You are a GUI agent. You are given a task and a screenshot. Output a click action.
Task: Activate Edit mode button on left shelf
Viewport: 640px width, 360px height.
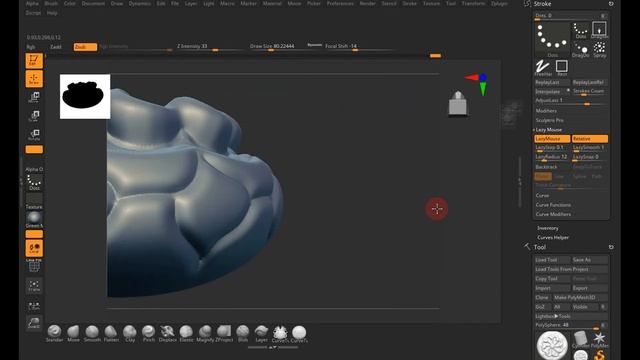click(x=34, y=61)
